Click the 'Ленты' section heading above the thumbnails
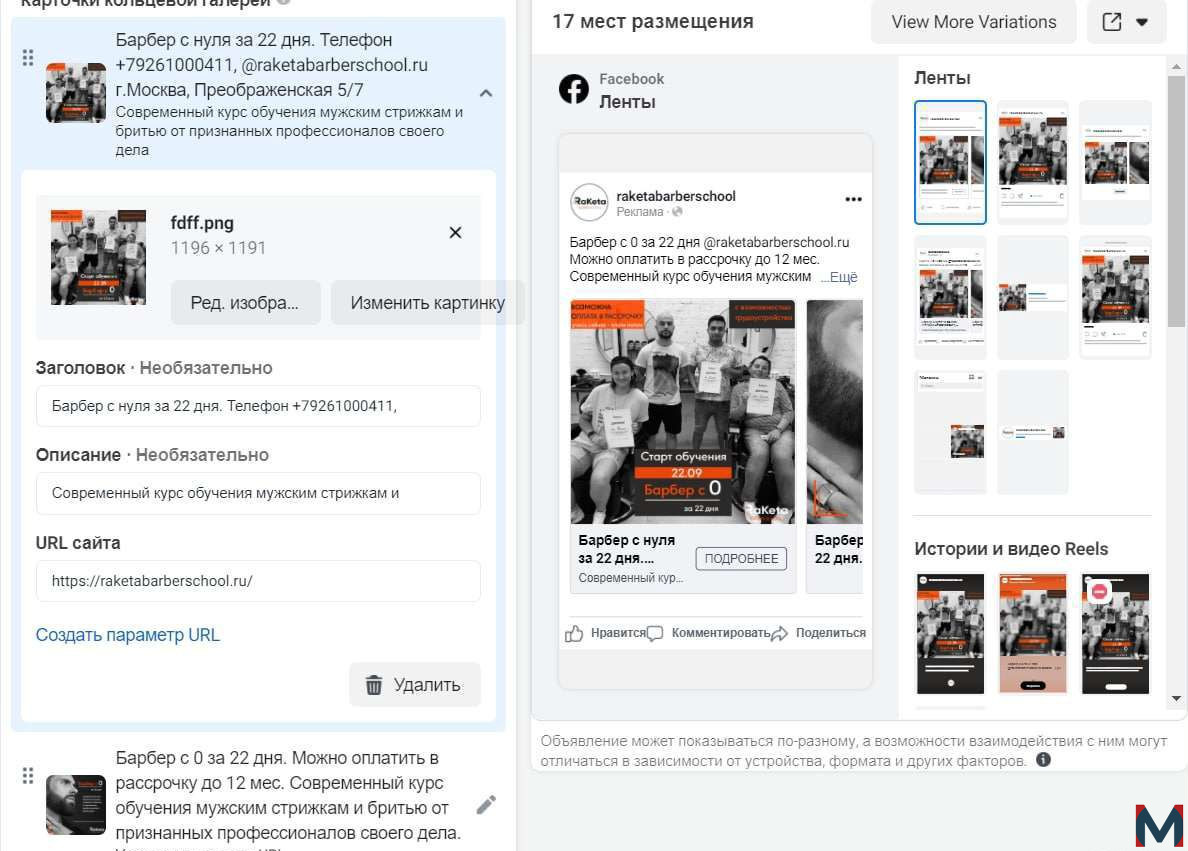Viewport: 1188px width, 851px height. point(942,78)
